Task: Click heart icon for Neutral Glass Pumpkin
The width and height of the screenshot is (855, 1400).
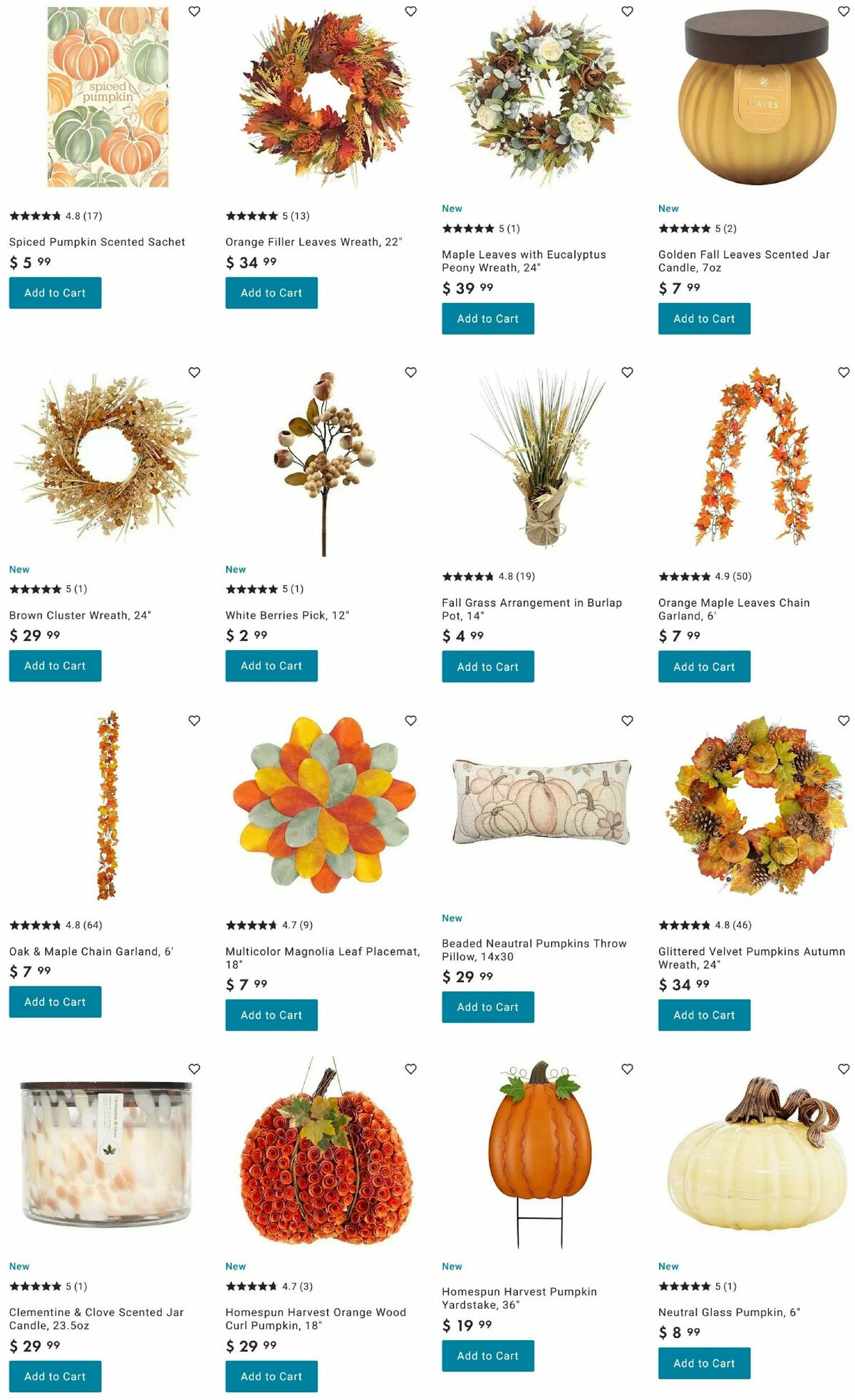Action: [x=844, y=1069]
